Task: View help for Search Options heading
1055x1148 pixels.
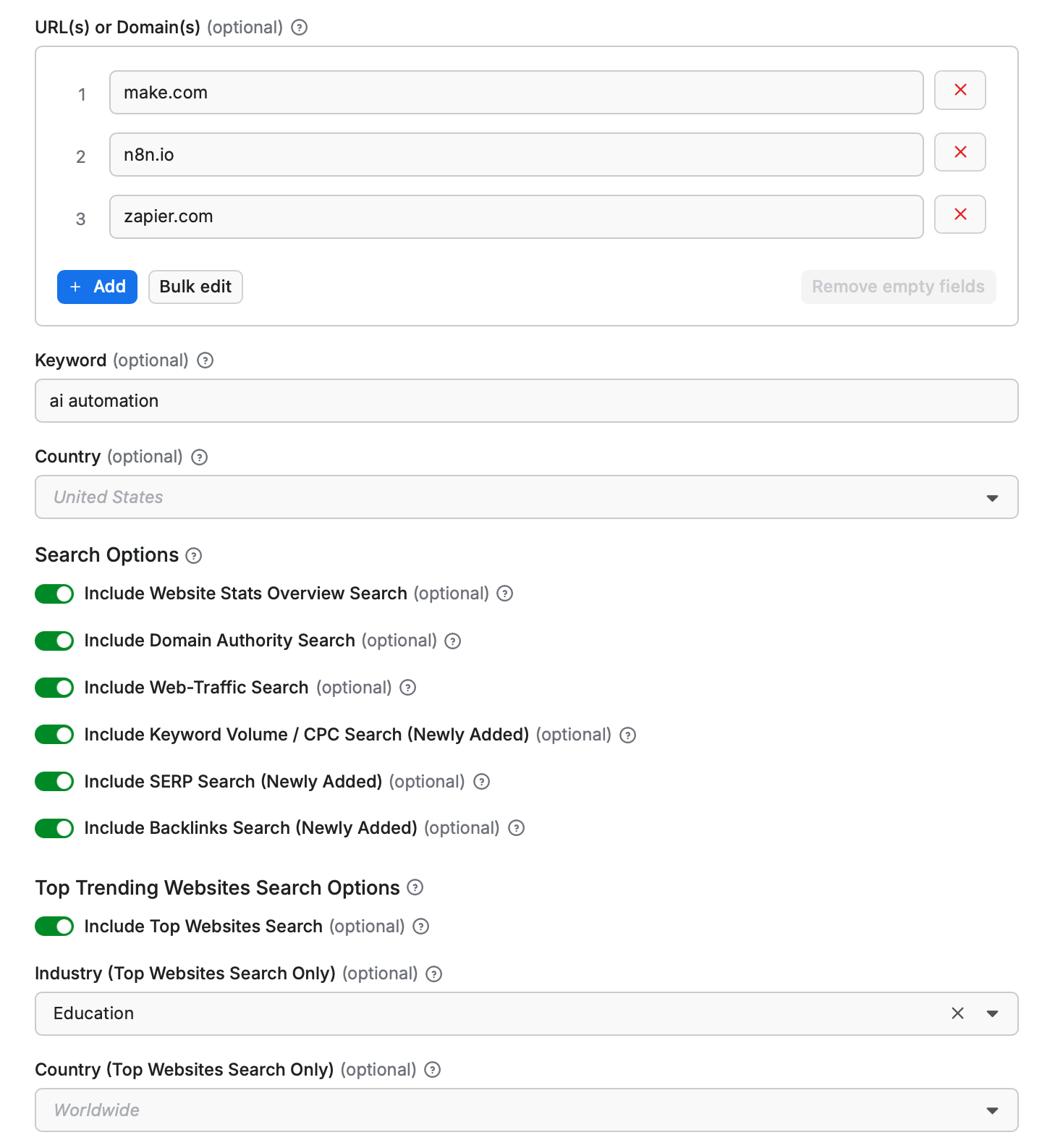Action: coord(193,556)
